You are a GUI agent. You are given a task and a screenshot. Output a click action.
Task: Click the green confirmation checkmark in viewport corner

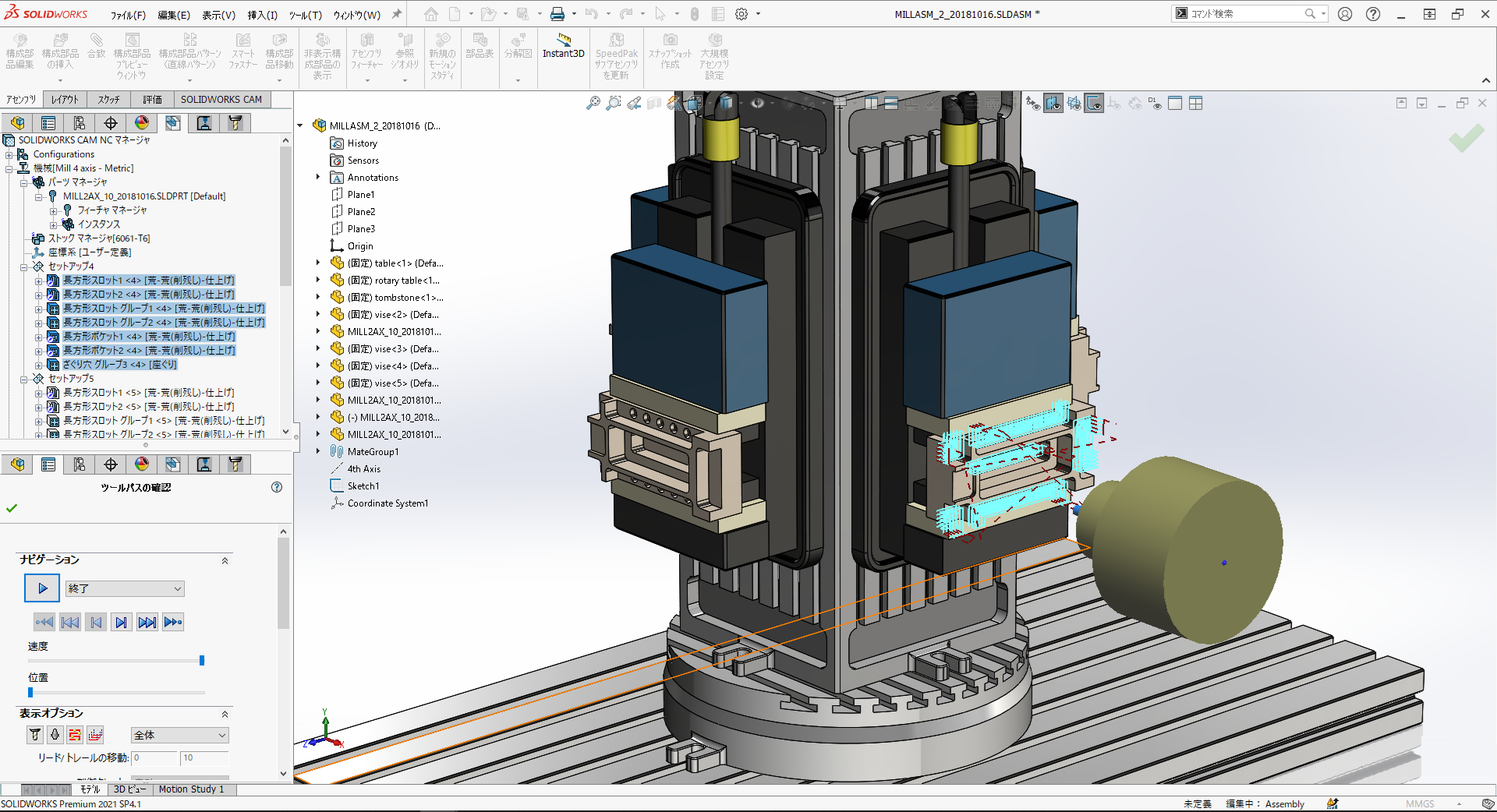coord(1467,138)
